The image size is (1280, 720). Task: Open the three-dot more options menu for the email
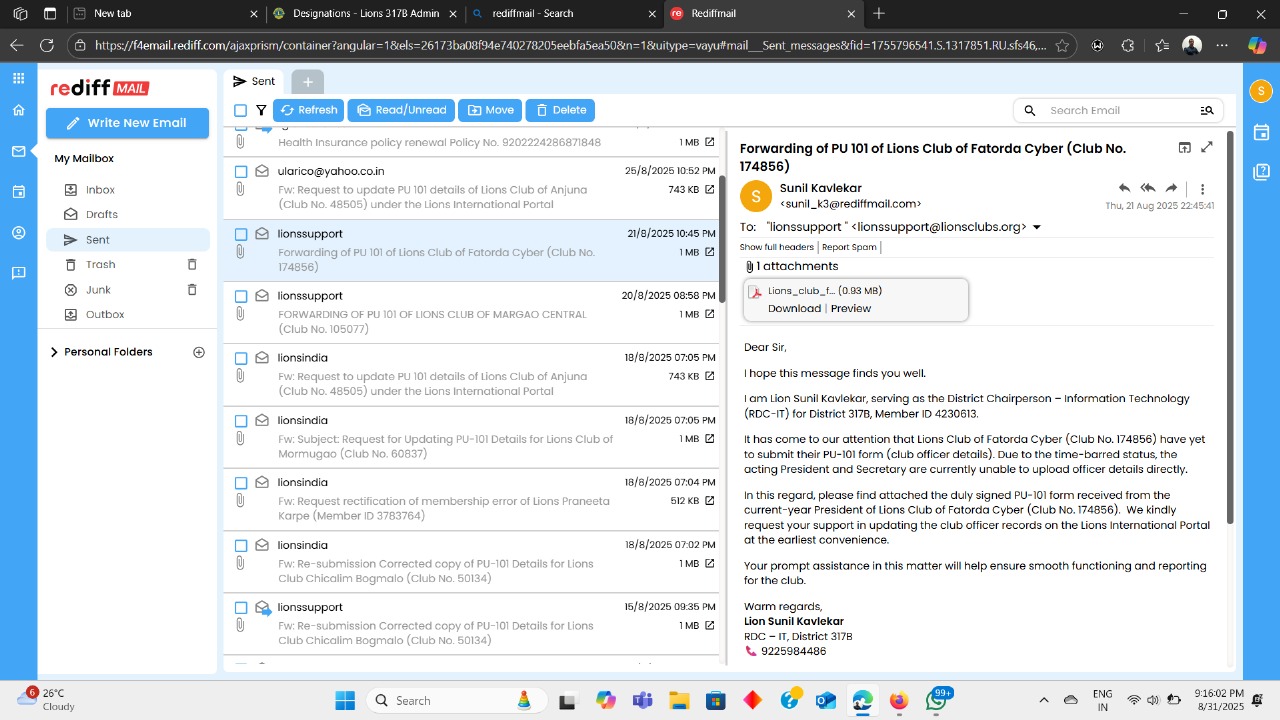point(1202,189)
